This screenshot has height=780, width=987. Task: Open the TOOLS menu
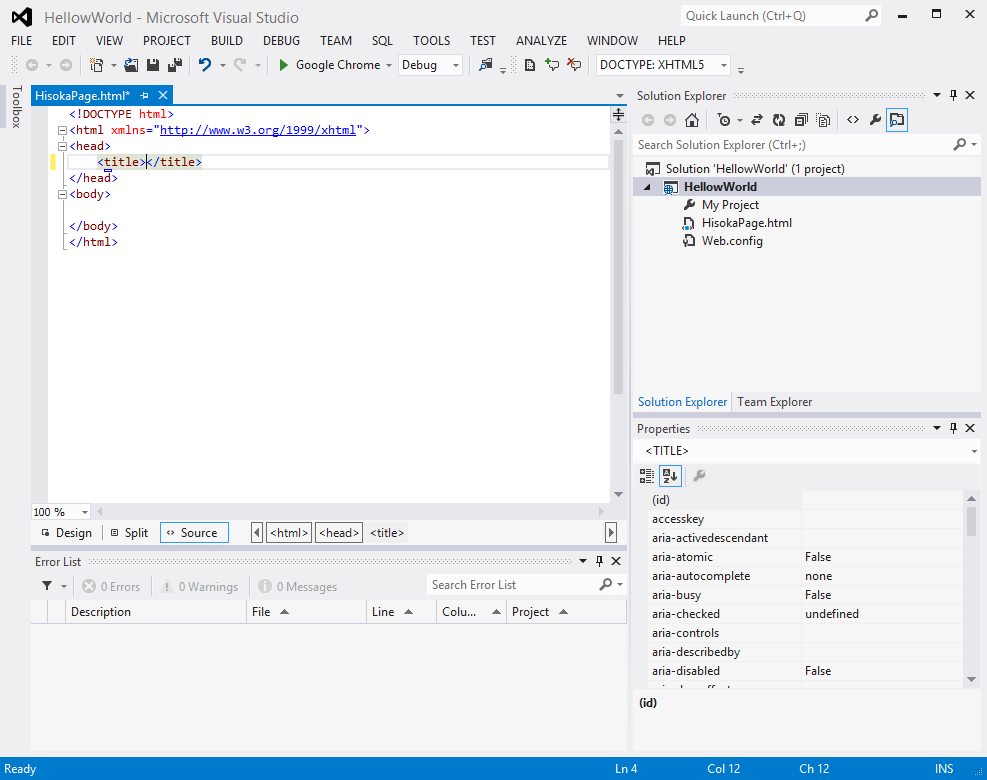coord(431,41)
